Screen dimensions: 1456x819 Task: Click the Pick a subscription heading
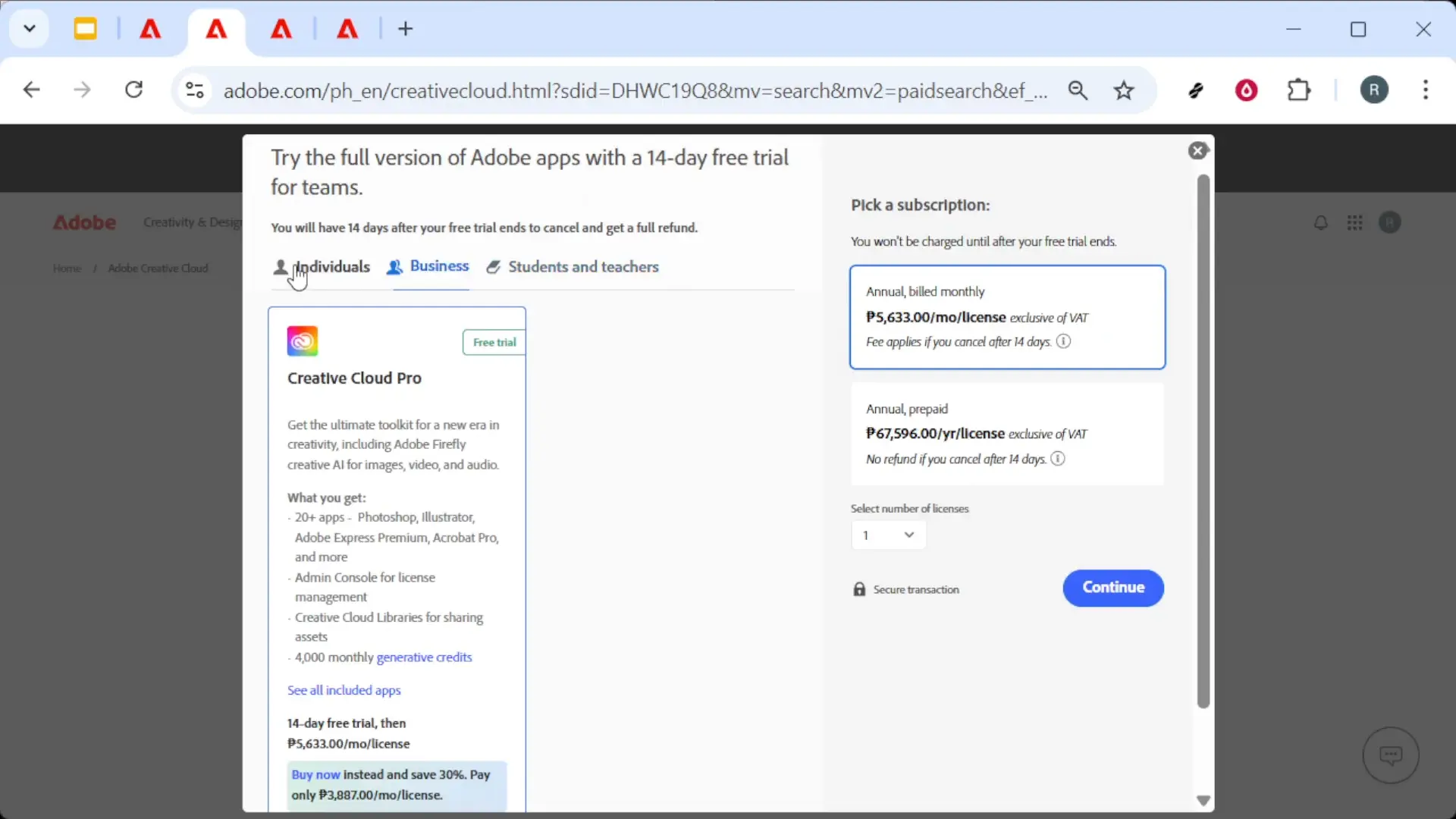[x=920, y=206]
